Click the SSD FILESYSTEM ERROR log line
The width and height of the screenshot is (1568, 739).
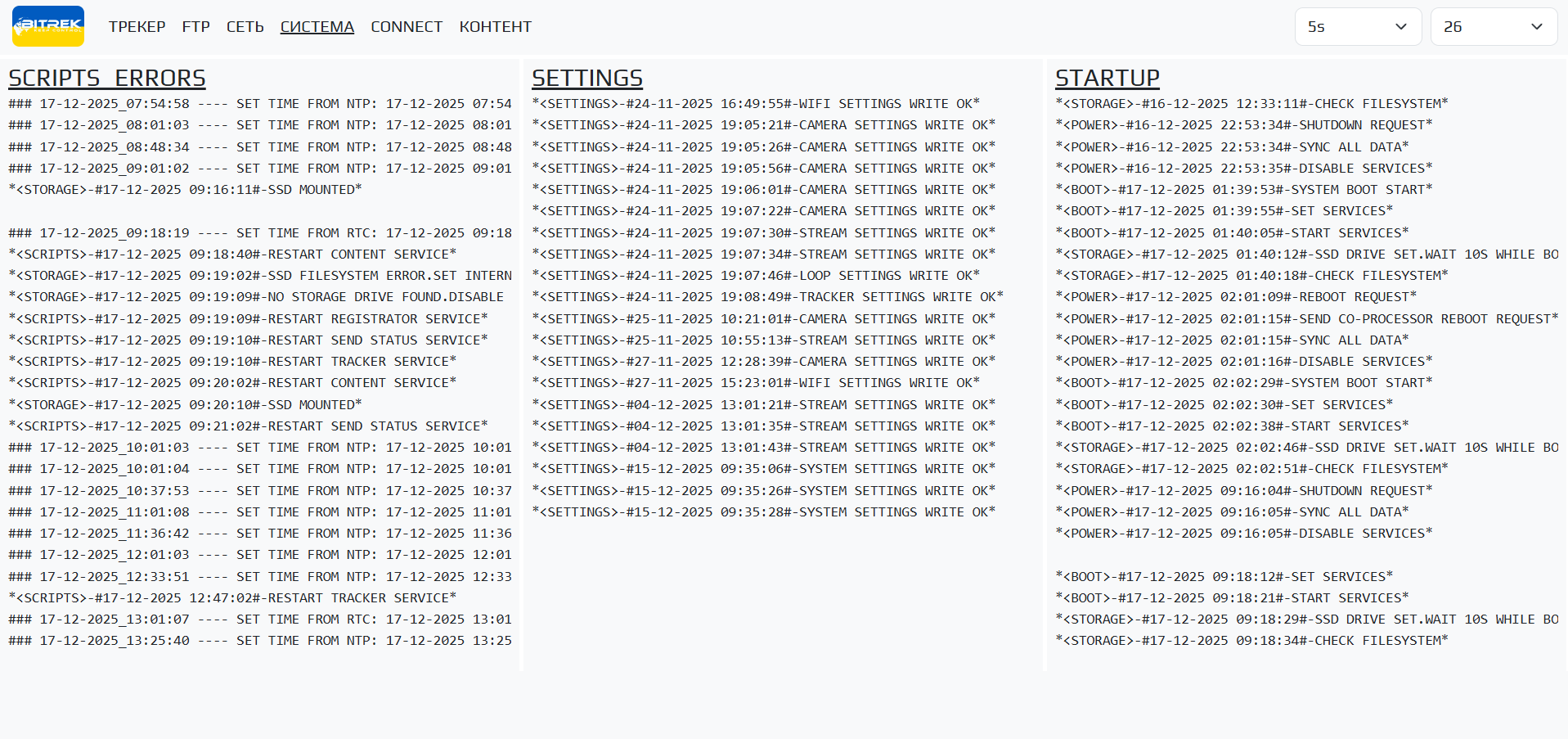click(260, 276)
